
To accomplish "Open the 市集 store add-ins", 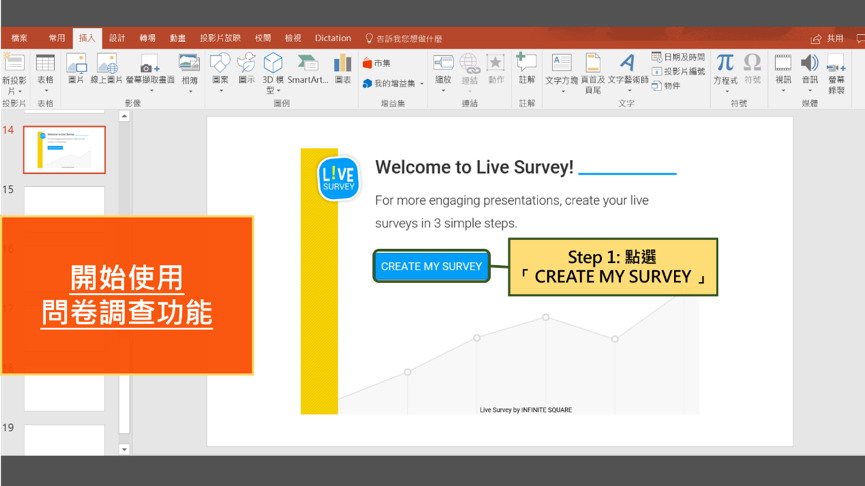I will (x=377, y=63).
